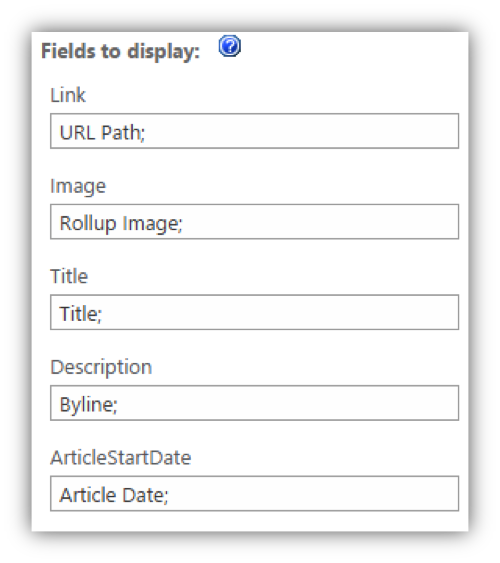Click the Byline; value text
The width and height of the screenshot is (500, 563).
[88, 405]
